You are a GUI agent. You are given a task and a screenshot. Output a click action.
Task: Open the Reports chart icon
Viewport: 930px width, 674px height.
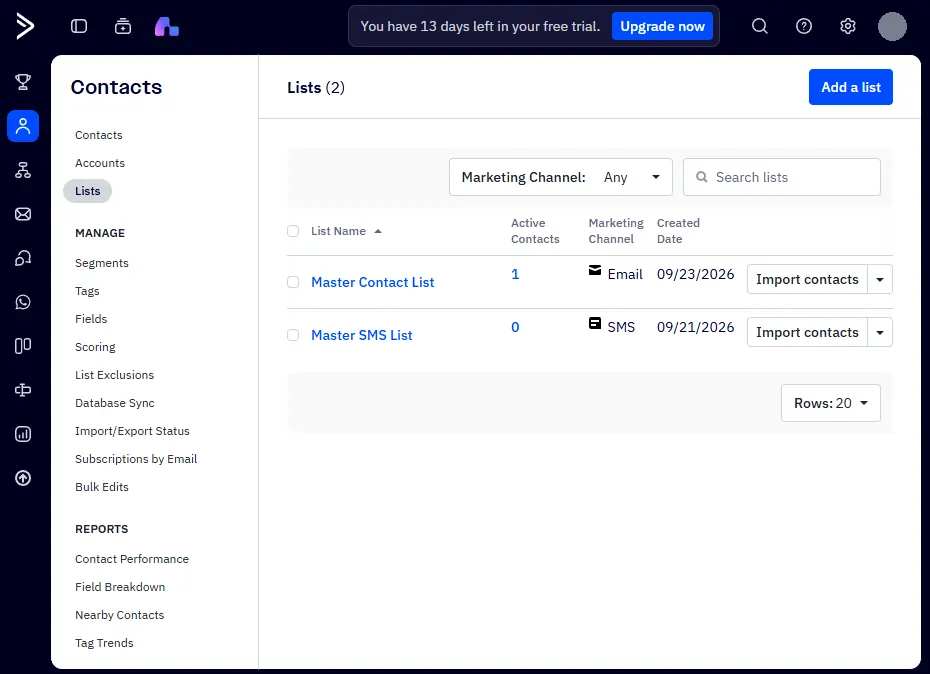[x=23, y=434]
